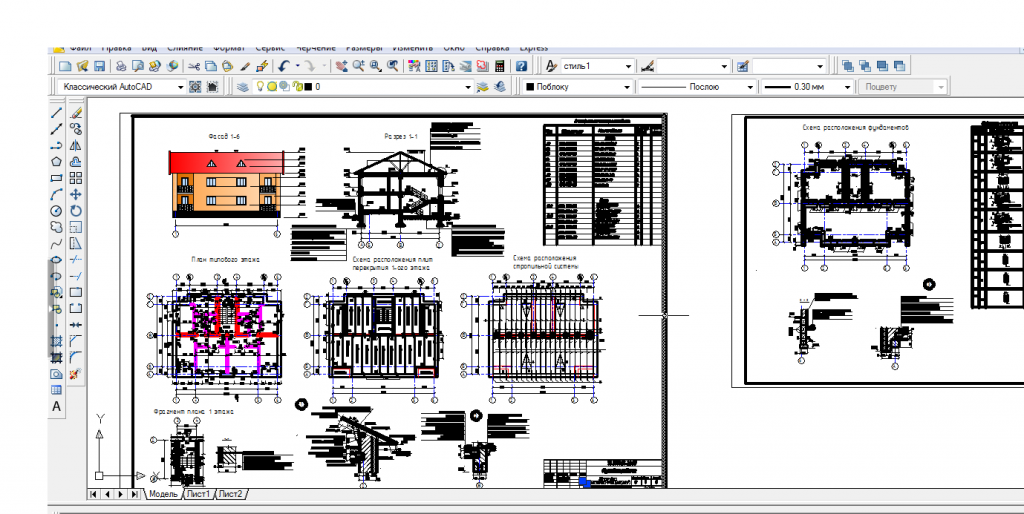The image size is (1024, 514).
Task: Open the Properties palette icon
Action: pos(414,66)
